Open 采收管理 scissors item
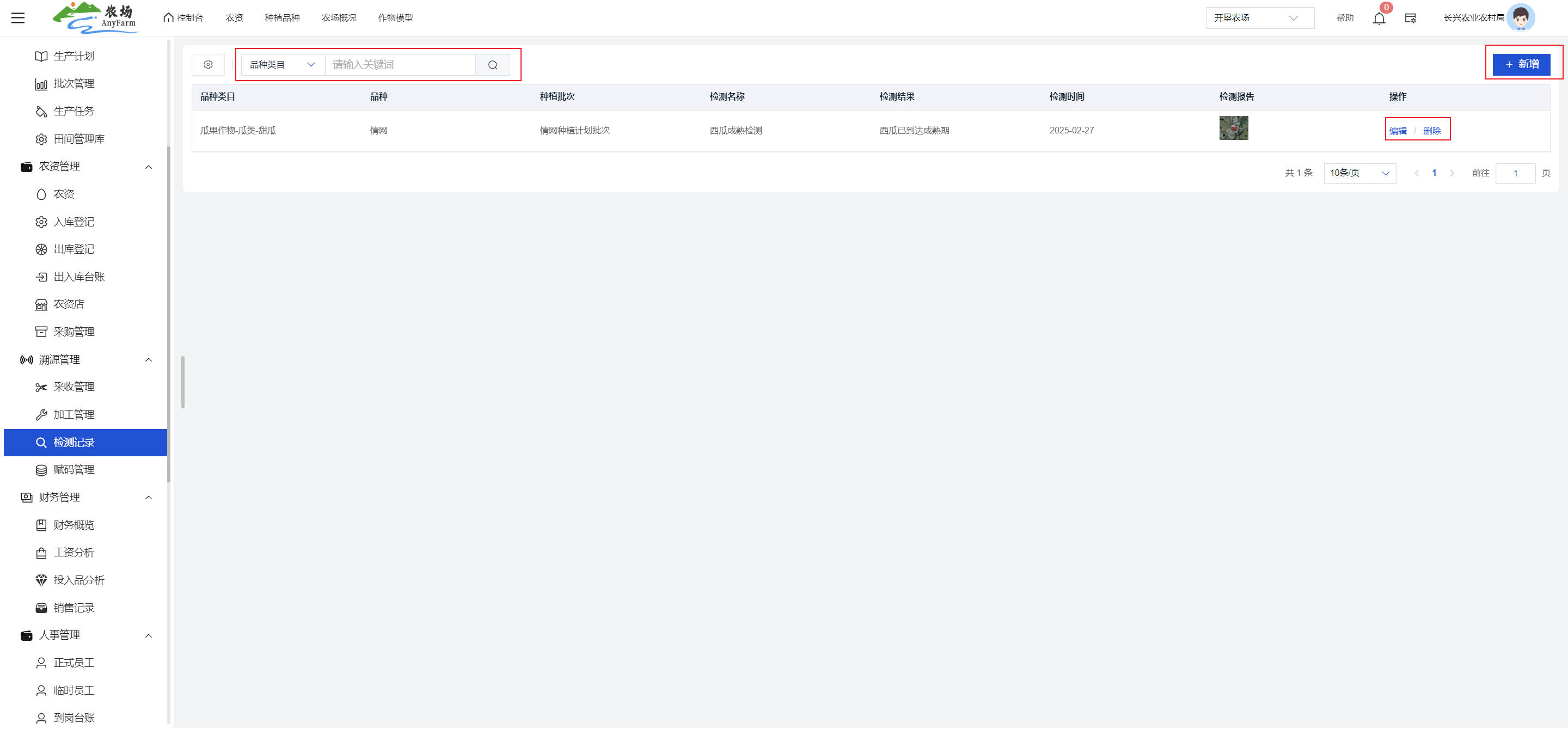The height and width of the screenshot is (735, 1568). pyautogui.click(x=73, y=387)
